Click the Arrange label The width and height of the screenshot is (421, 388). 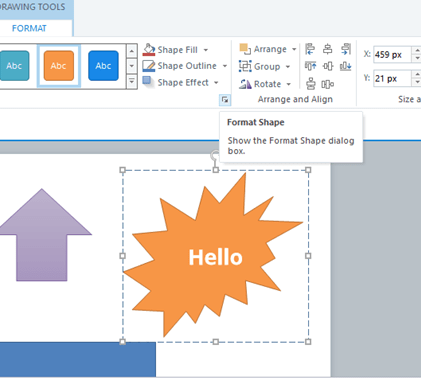[x=270, y=49]
